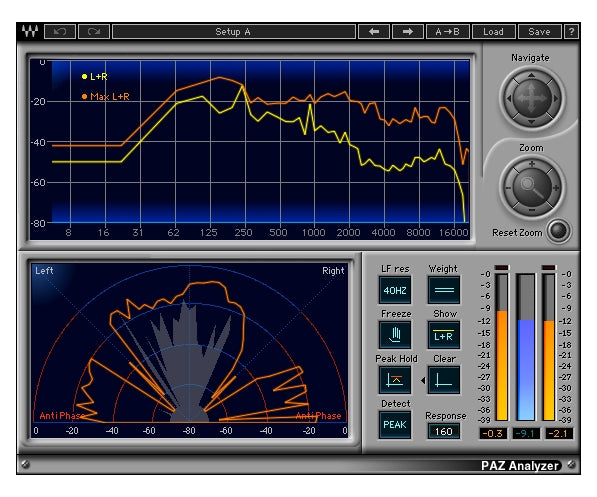Switch the Show L+R display mode

click(444, 335)
